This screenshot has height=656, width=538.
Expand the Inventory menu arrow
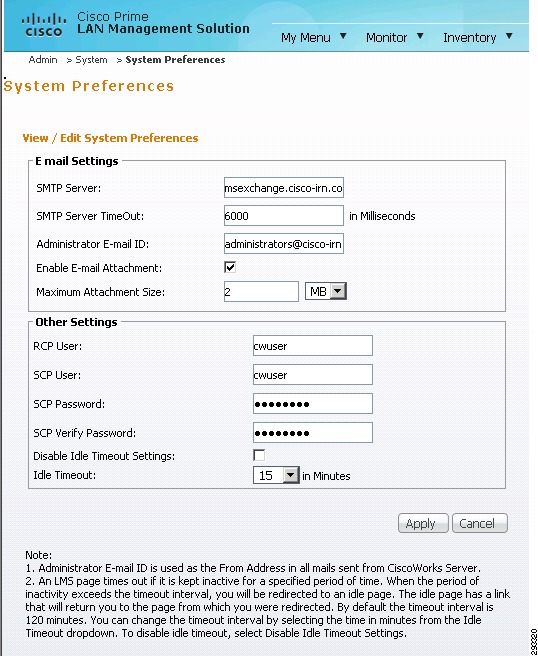(x=509, y=36)
